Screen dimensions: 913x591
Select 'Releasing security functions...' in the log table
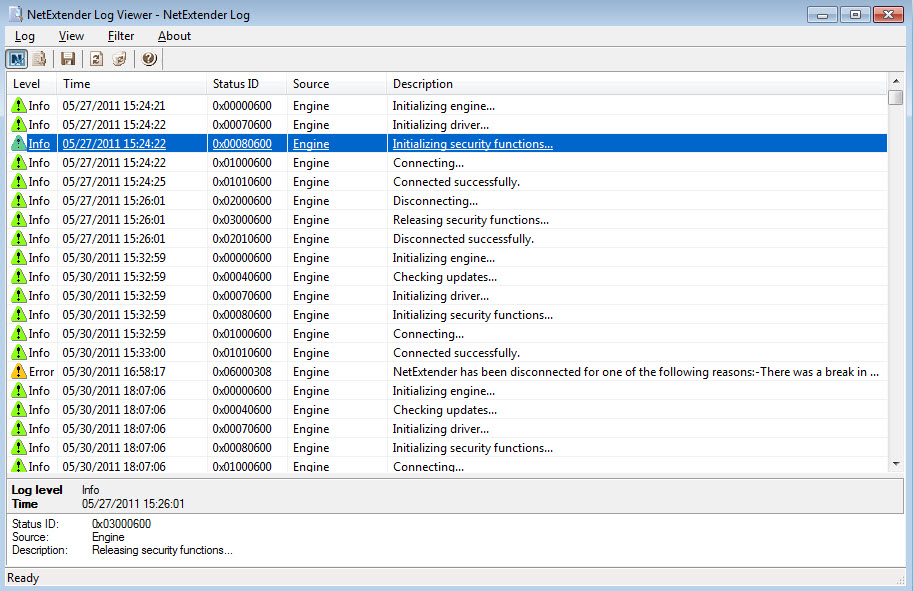click(x=470, y=220)
